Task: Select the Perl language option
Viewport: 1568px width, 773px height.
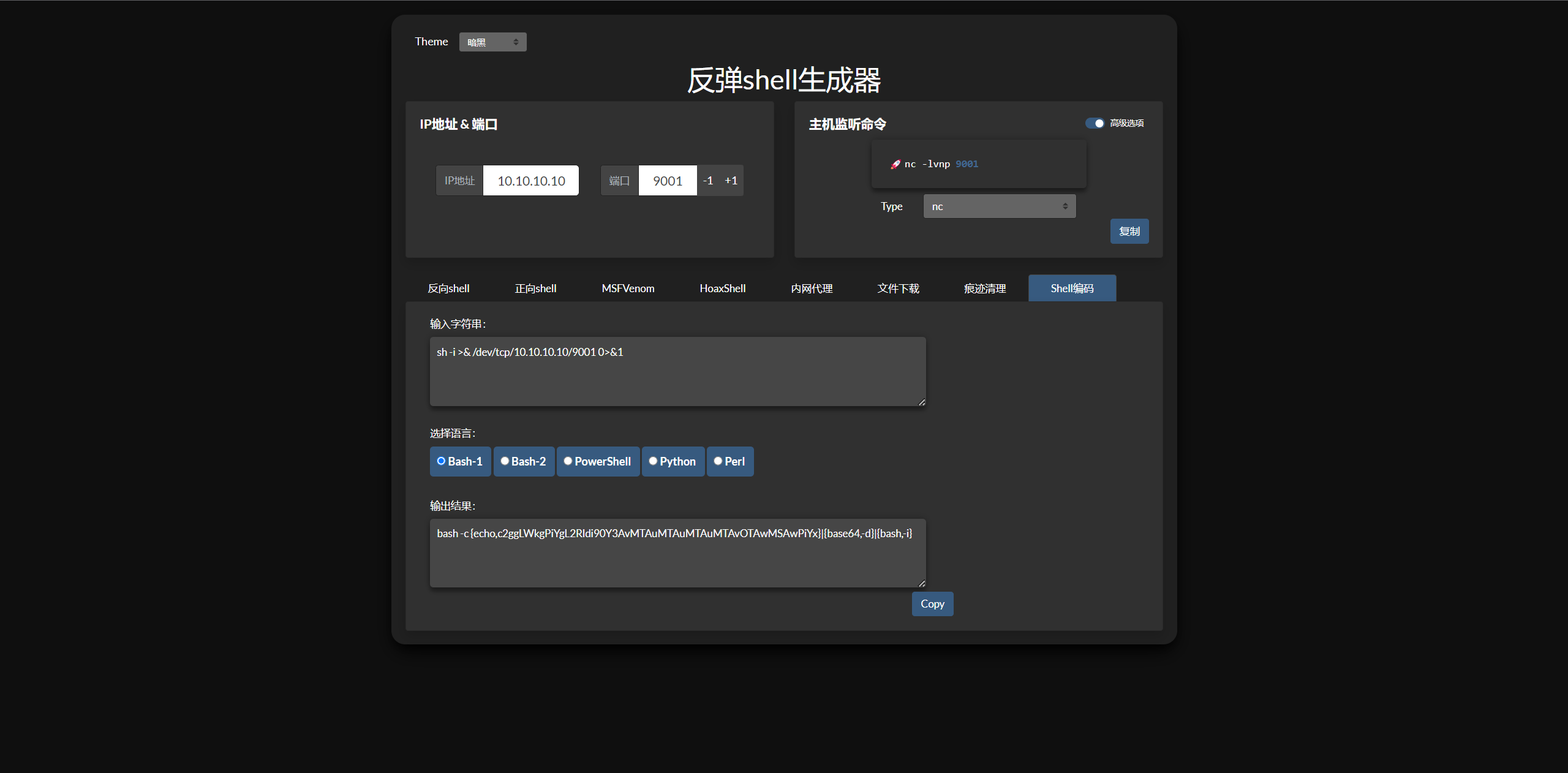Action: click(718, 461)
